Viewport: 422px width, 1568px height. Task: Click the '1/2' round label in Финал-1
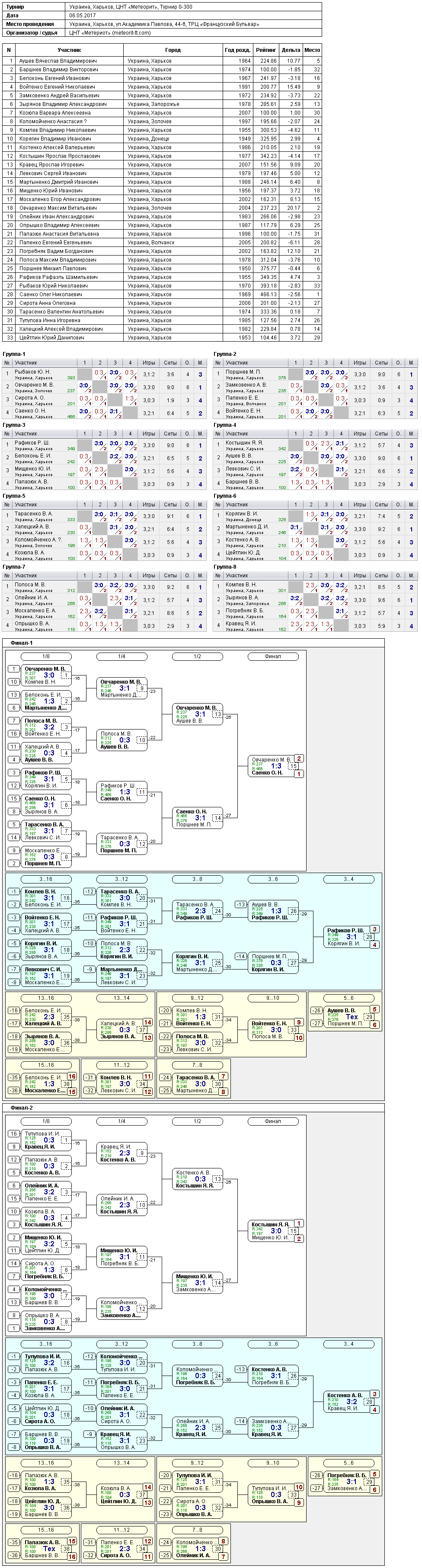coord(197,657)
